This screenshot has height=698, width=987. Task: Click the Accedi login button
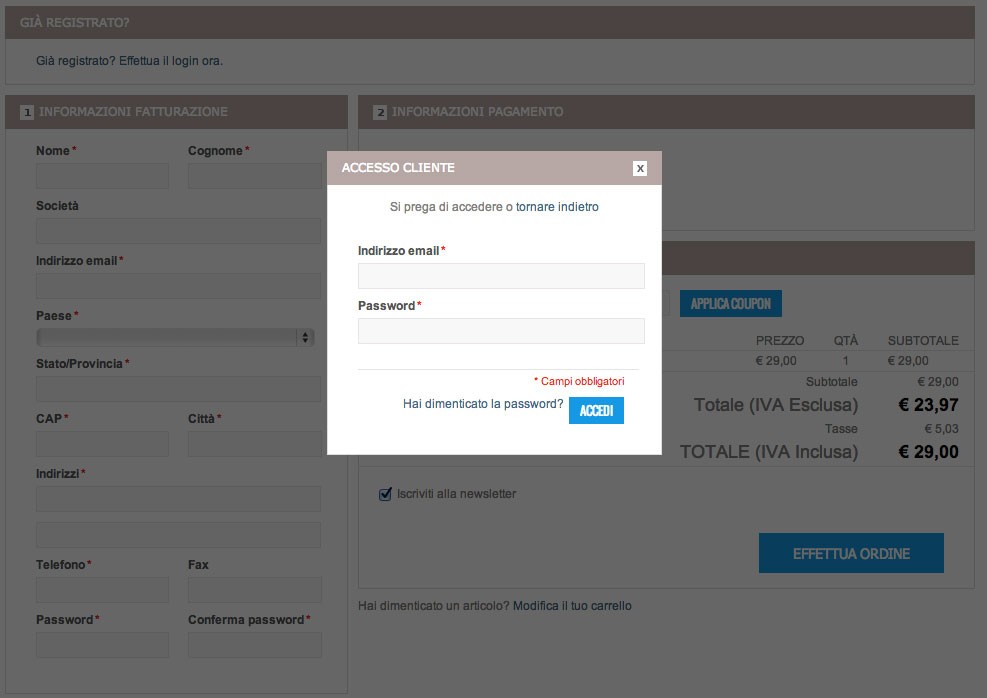click(596, 410)
